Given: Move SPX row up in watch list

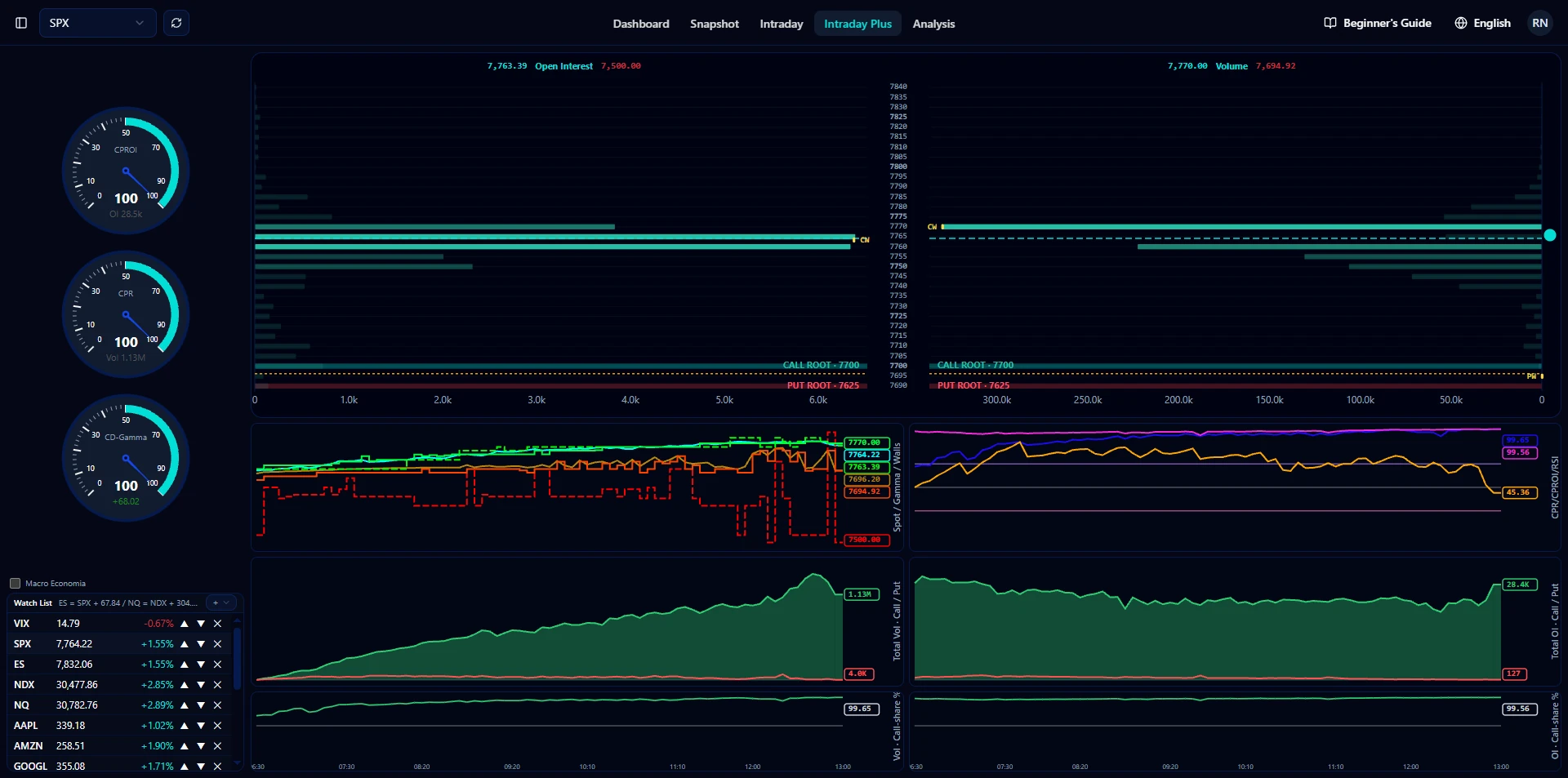Looking at the screenshot, I should coord(185,644).
